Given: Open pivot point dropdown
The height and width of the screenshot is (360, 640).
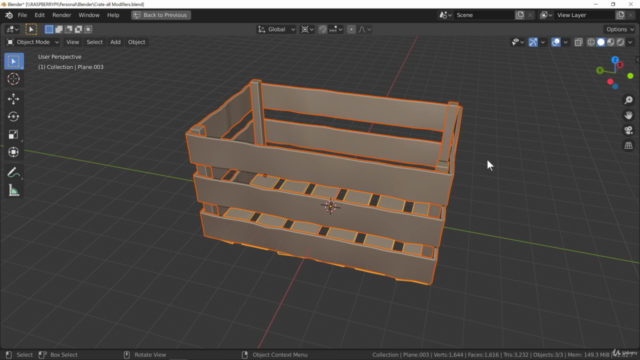Looking at the screenshot, I should tap(307, 29).
